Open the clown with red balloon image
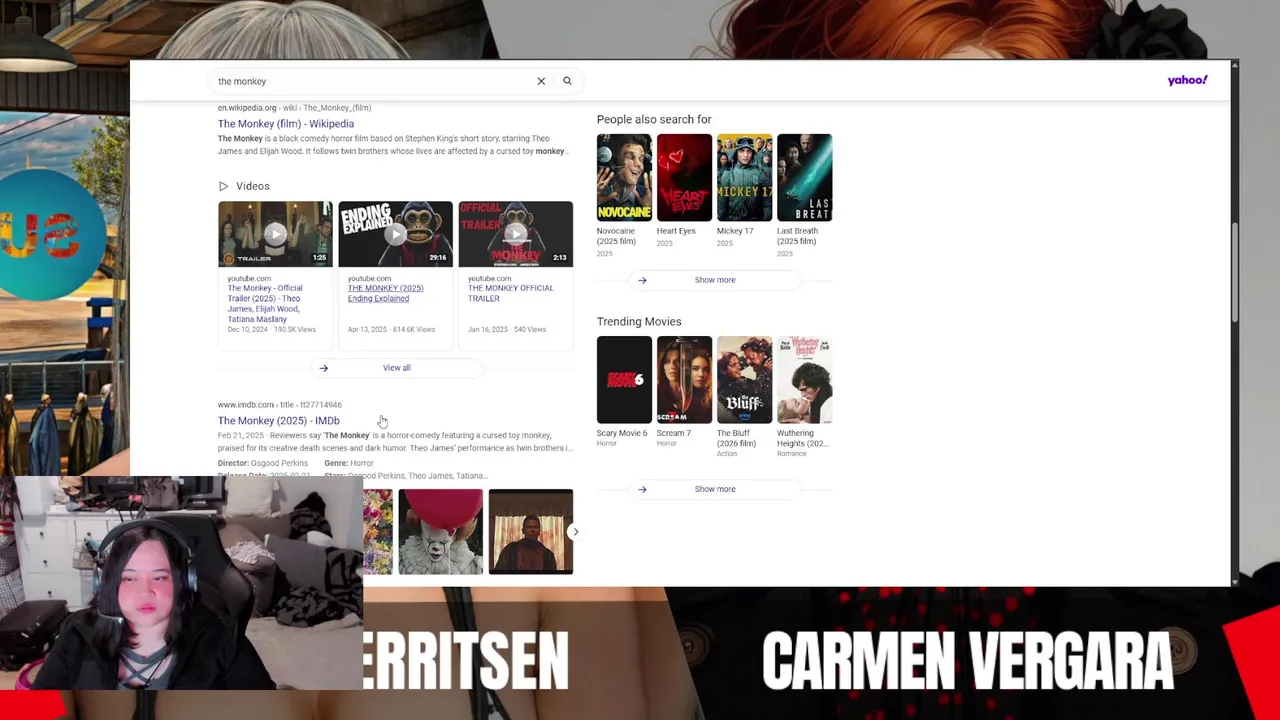Image resolution: width=1280 pixels, height=720 pixels. 440,532
